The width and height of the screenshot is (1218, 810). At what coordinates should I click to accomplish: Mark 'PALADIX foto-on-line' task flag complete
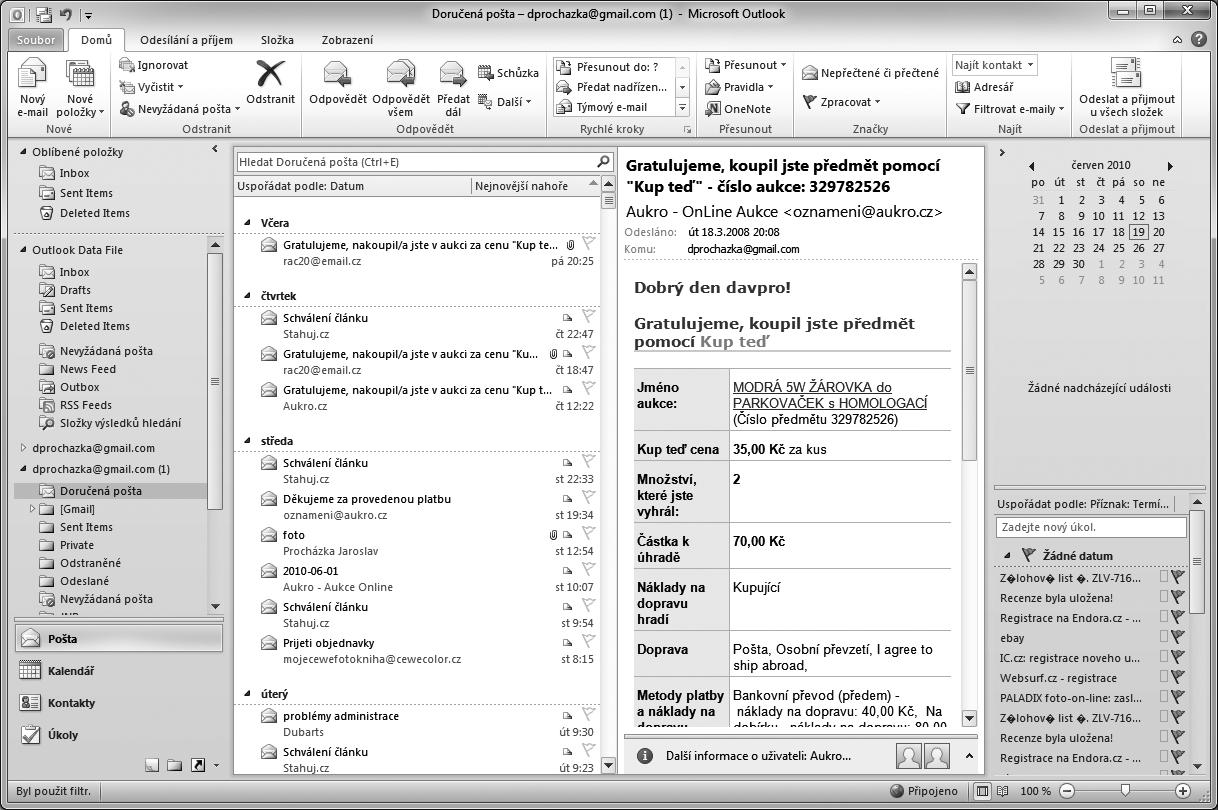click(1178, 697)
